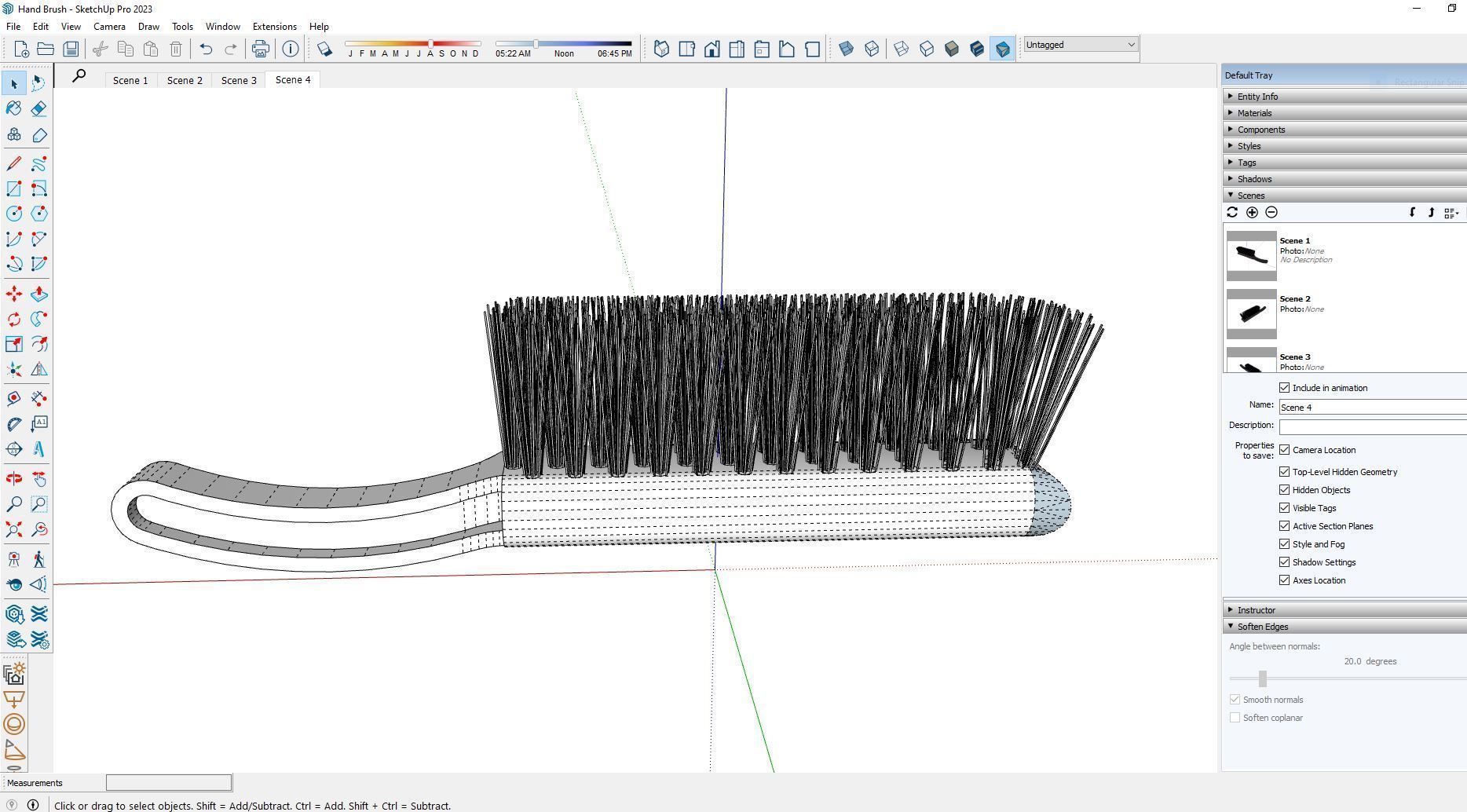The image size is (1467, 812).
Task: Click the scene Name input field
Action: pos(1373,408)
